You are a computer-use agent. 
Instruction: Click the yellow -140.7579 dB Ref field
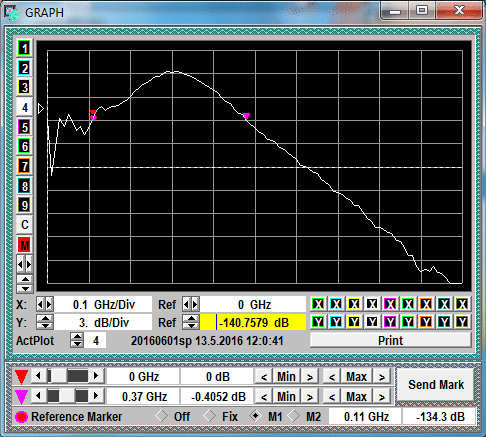253,322
